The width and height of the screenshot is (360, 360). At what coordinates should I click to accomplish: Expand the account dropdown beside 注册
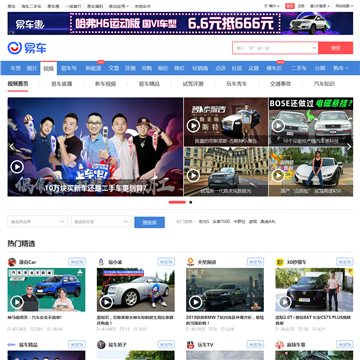pos(320,6)
